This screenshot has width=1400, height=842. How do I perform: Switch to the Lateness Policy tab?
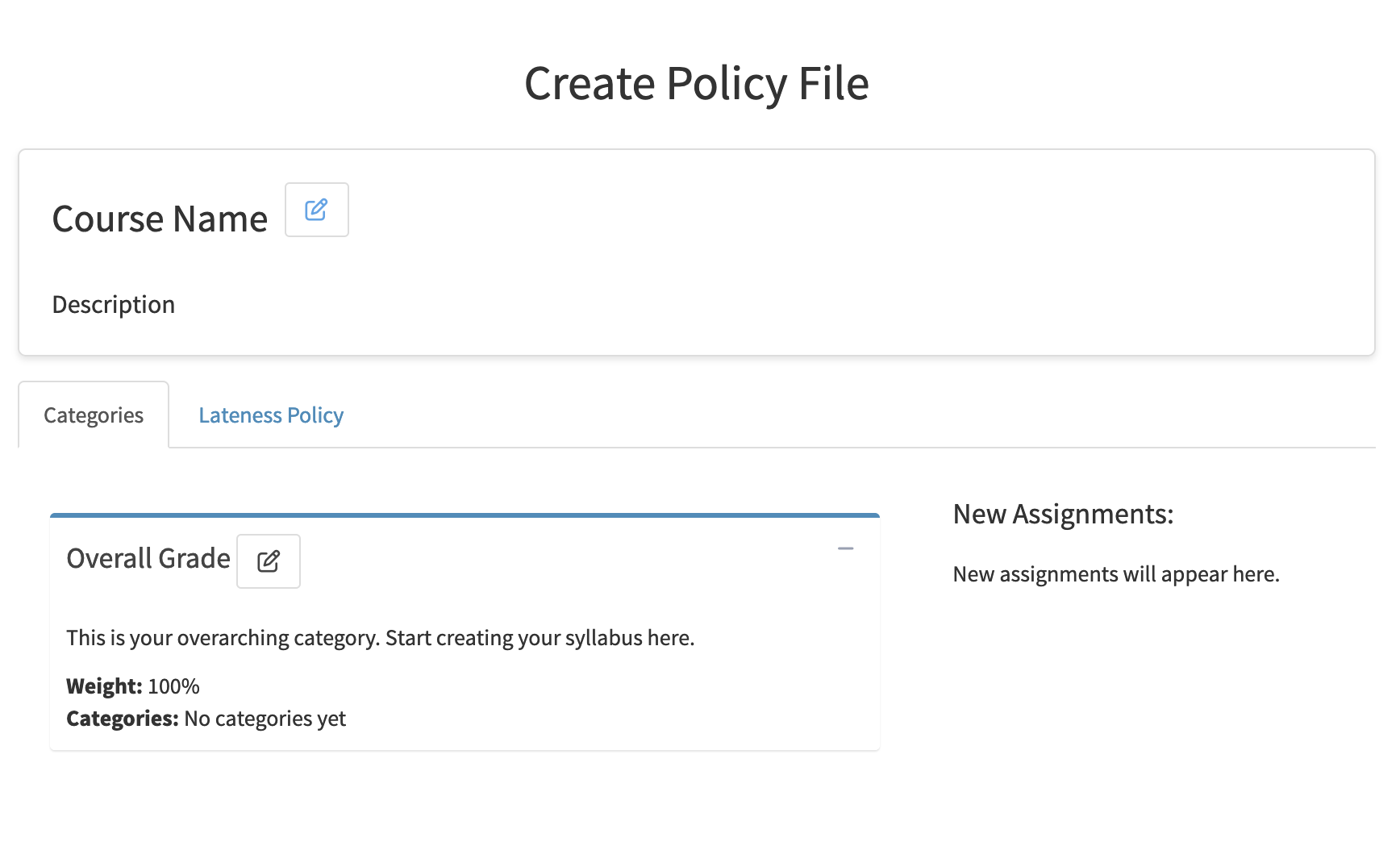[271, 415]
